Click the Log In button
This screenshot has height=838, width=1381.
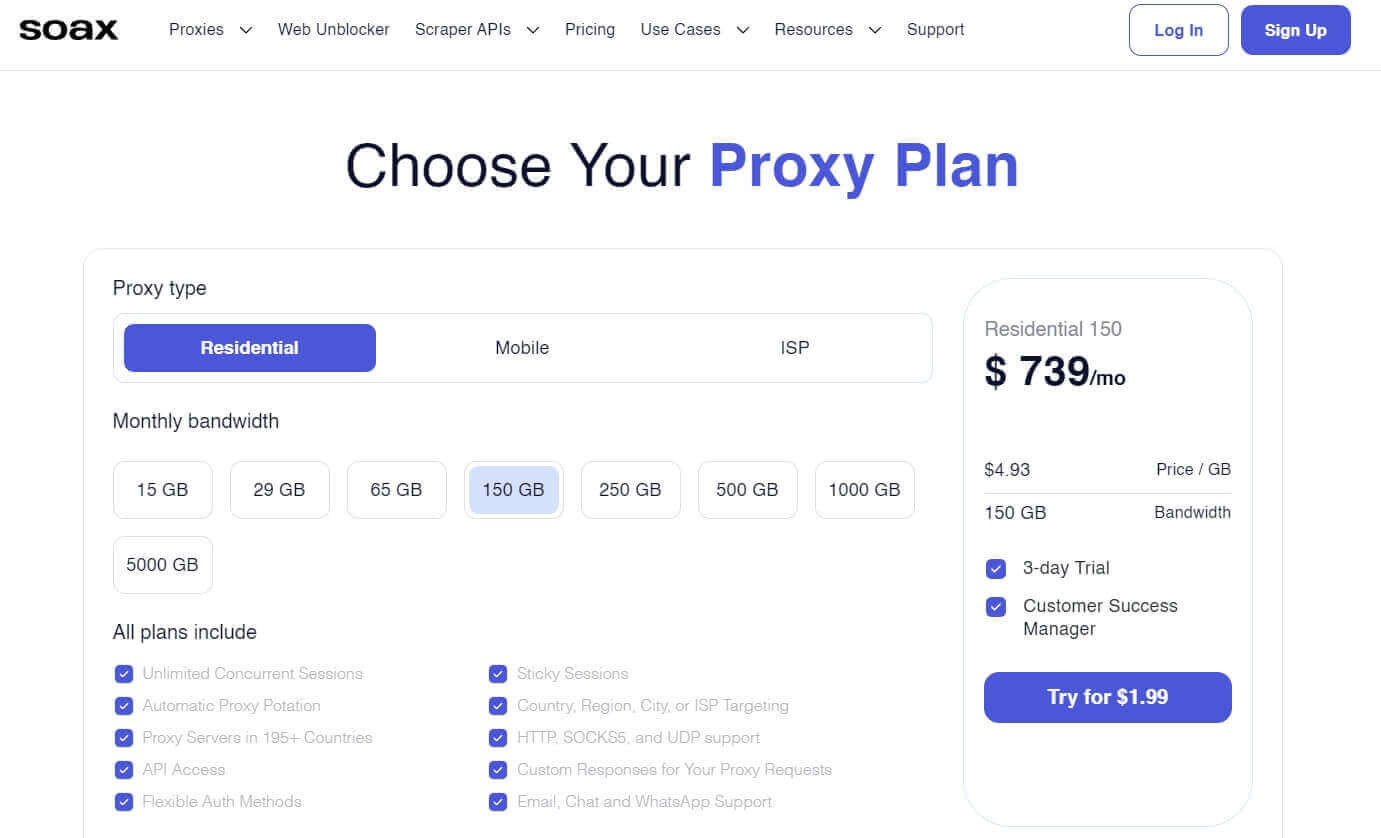coord(1178,30)
